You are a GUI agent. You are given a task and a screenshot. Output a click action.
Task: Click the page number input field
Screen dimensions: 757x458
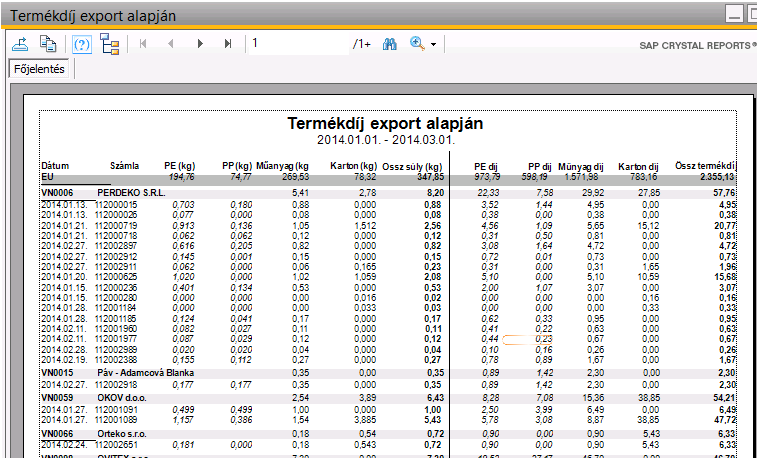[x=299, y=44]
